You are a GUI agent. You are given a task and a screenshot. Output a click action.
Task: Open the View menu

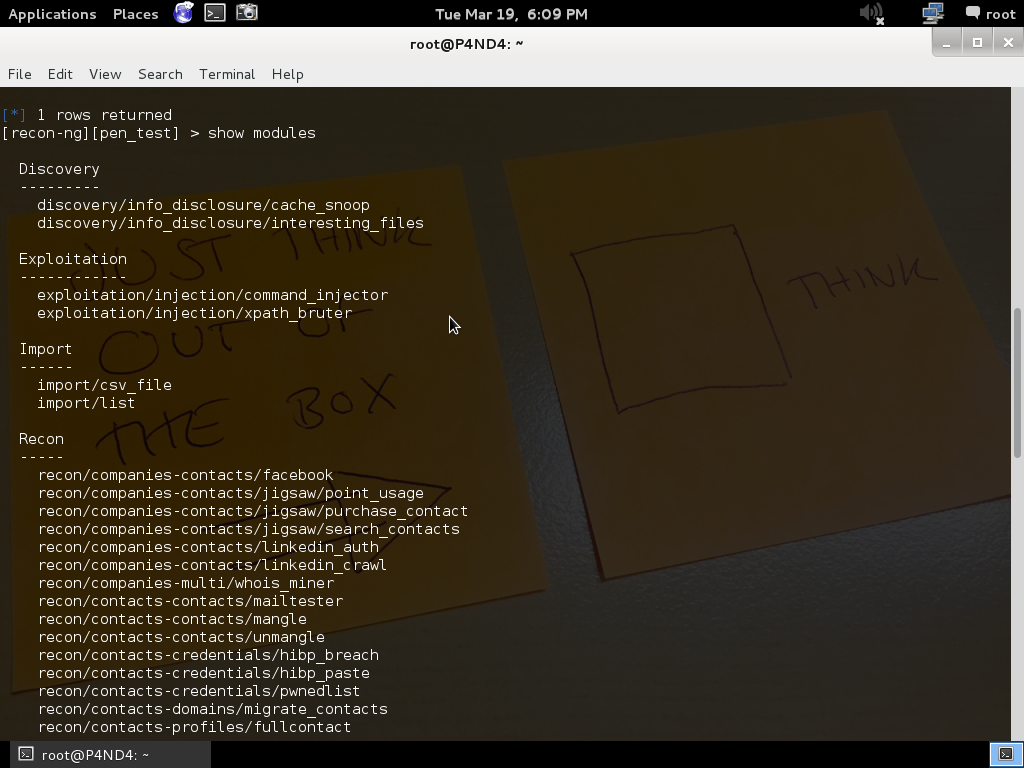point(105,74)
